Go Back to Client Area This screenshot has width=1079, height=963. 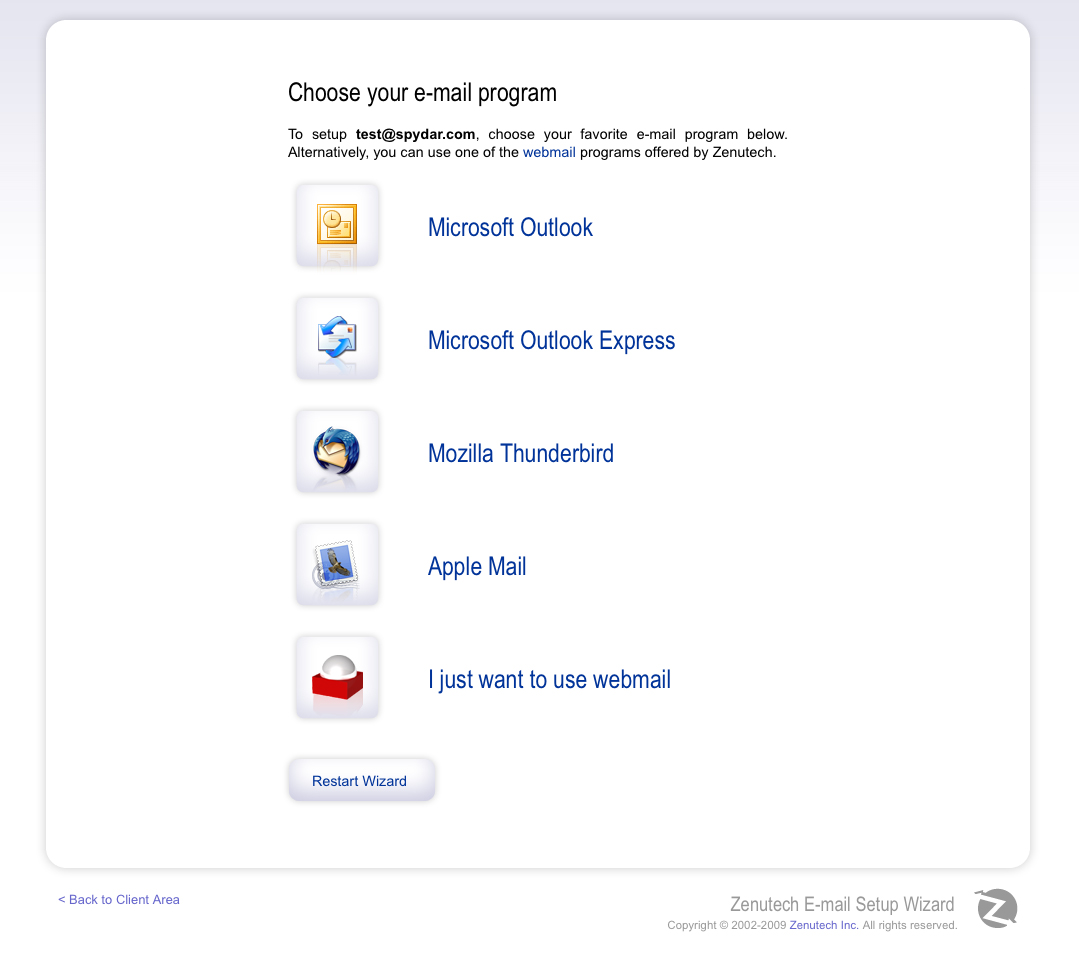(118, 900)
